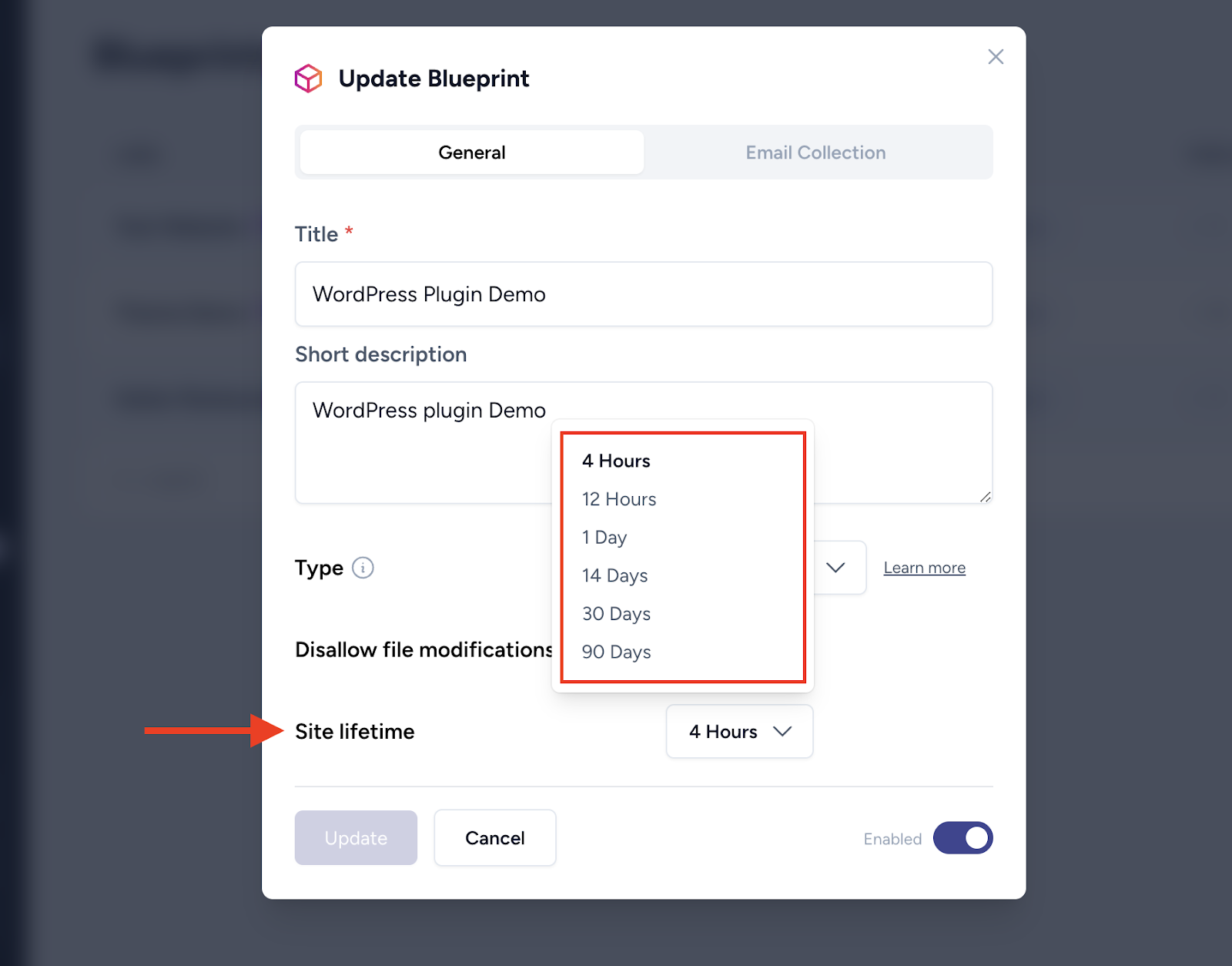Toggle the Enabled switch off
Screen dimensions: 1232x966
point(962,838)
